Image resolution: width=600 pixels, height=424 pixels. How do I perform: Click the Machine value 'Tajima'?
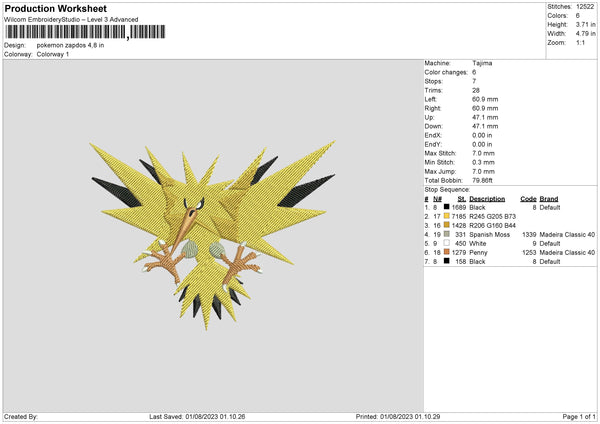coord(482,63)
